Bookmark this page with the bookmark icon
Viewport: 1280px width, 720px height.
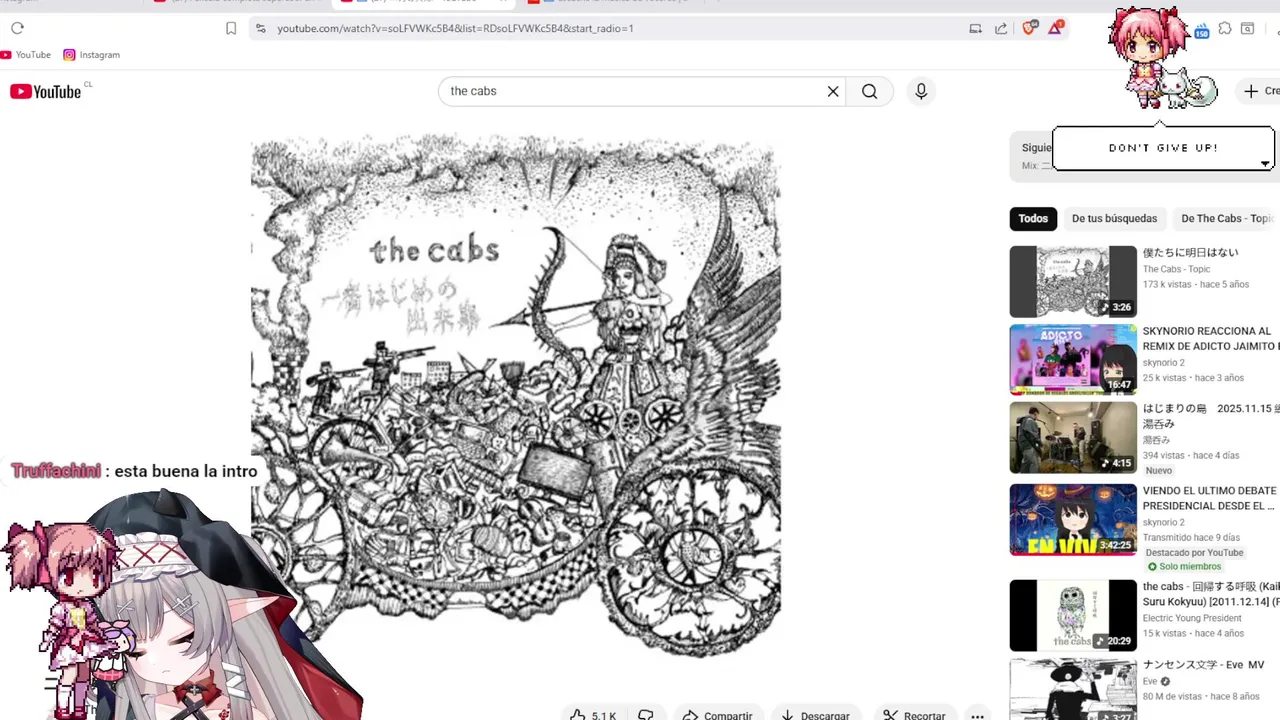click(x=231, y=28)
